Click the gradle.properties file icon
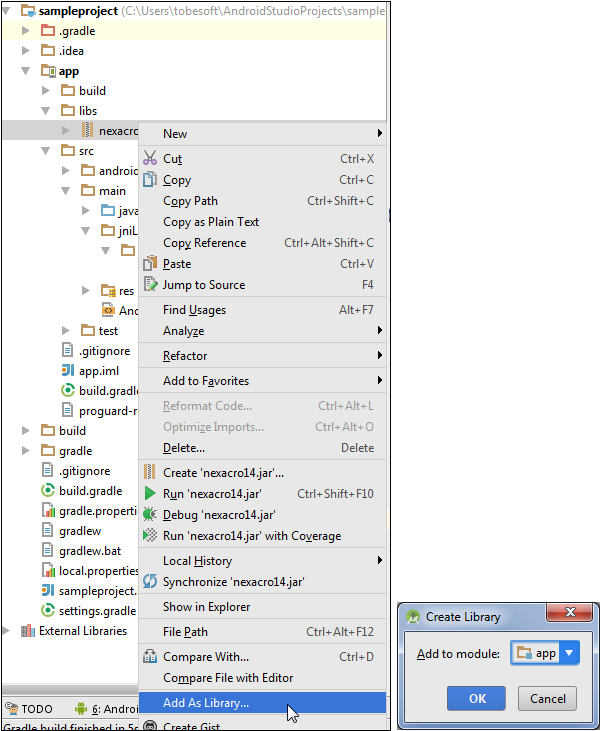601x731 pixels. pos(48,510)
